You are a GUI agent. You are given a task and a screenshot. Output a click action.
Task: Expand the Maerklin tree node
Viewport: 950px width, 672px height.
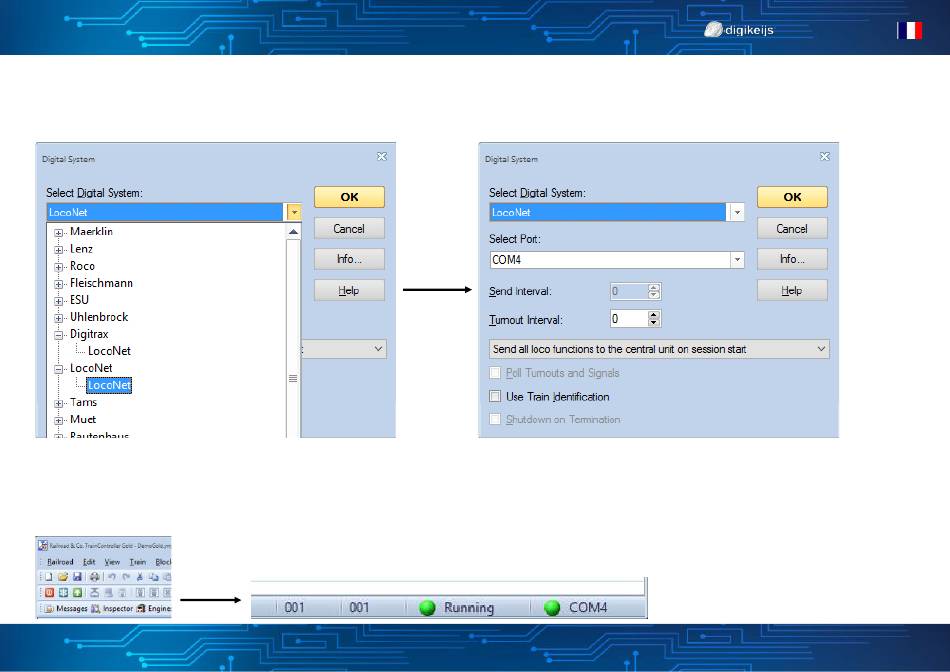59,233
